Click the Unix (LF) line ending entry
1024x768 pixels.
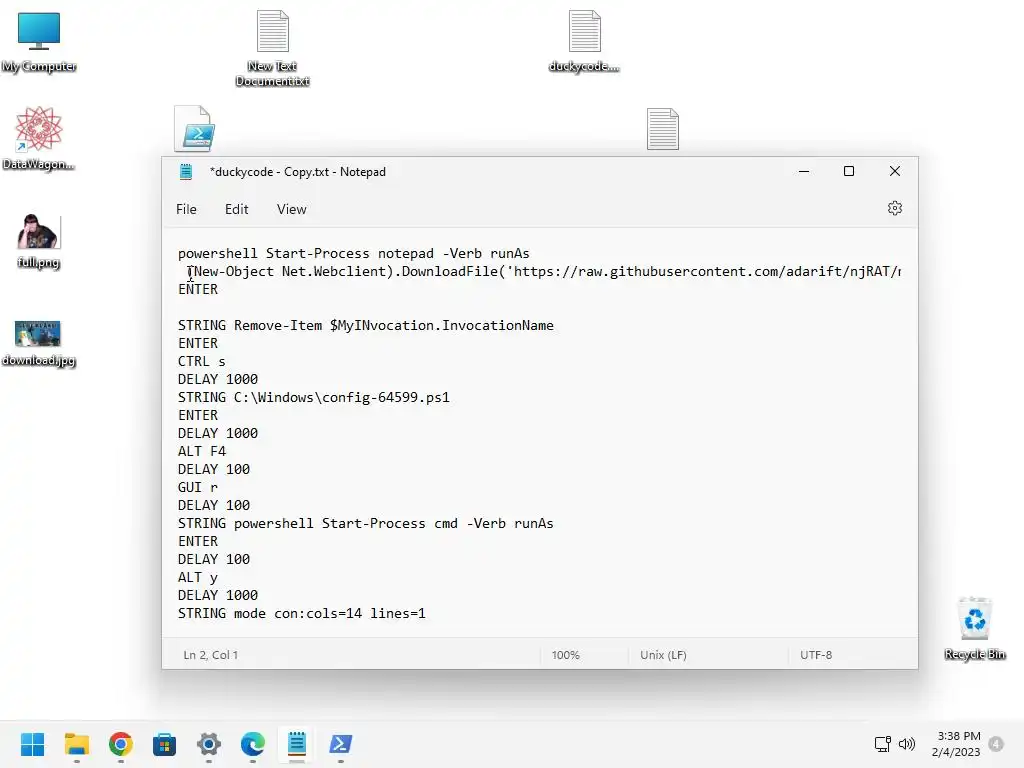click(664, 655)
